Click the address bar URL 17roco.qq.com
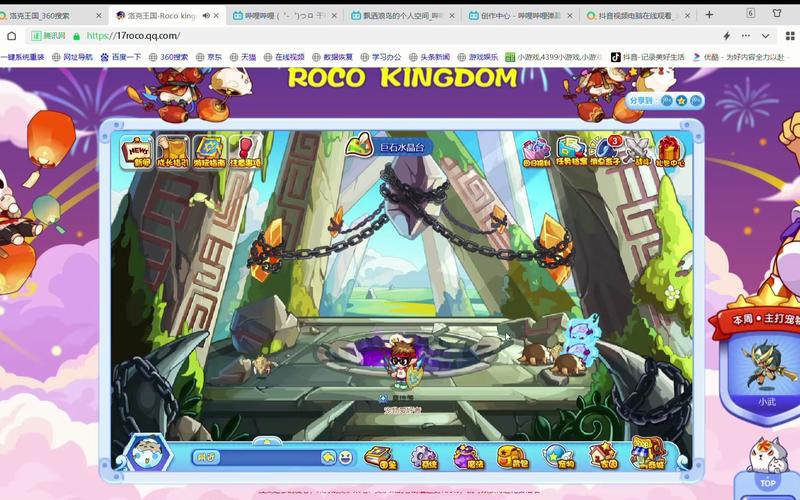 click(x=134, y=36)
